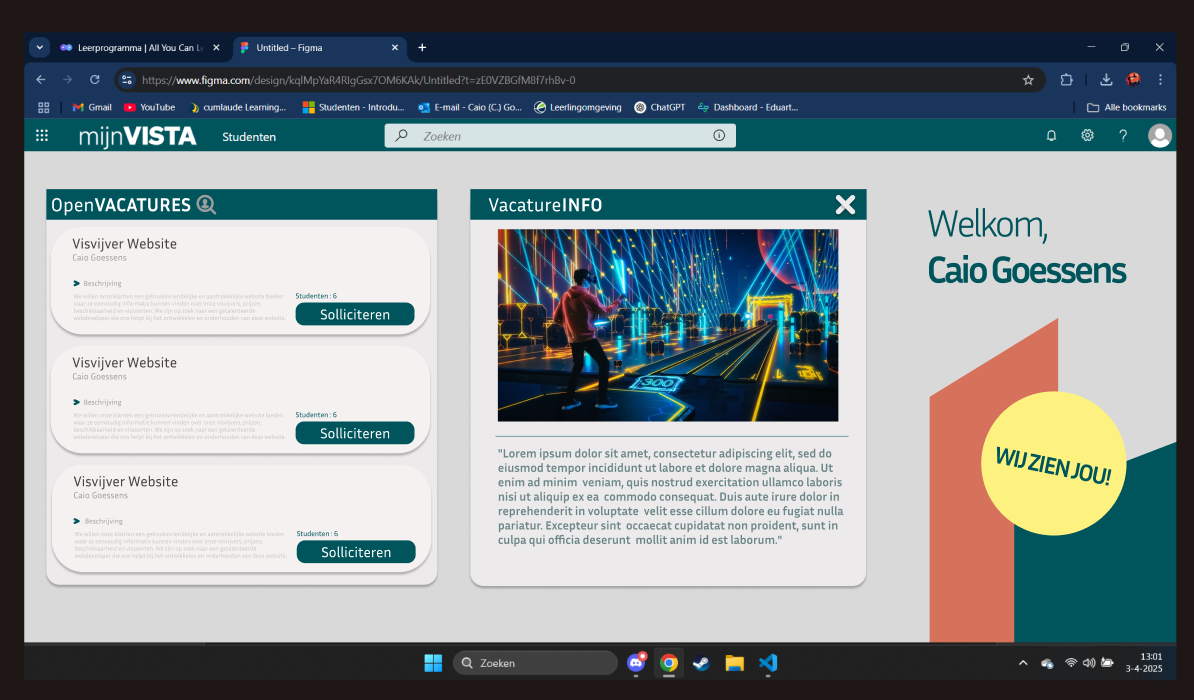Image resolution: width=1194 pixels, height=700 pixels.
Task: Click the info icon in search bar
Action: pyautogui.click(x=719, y=136)
